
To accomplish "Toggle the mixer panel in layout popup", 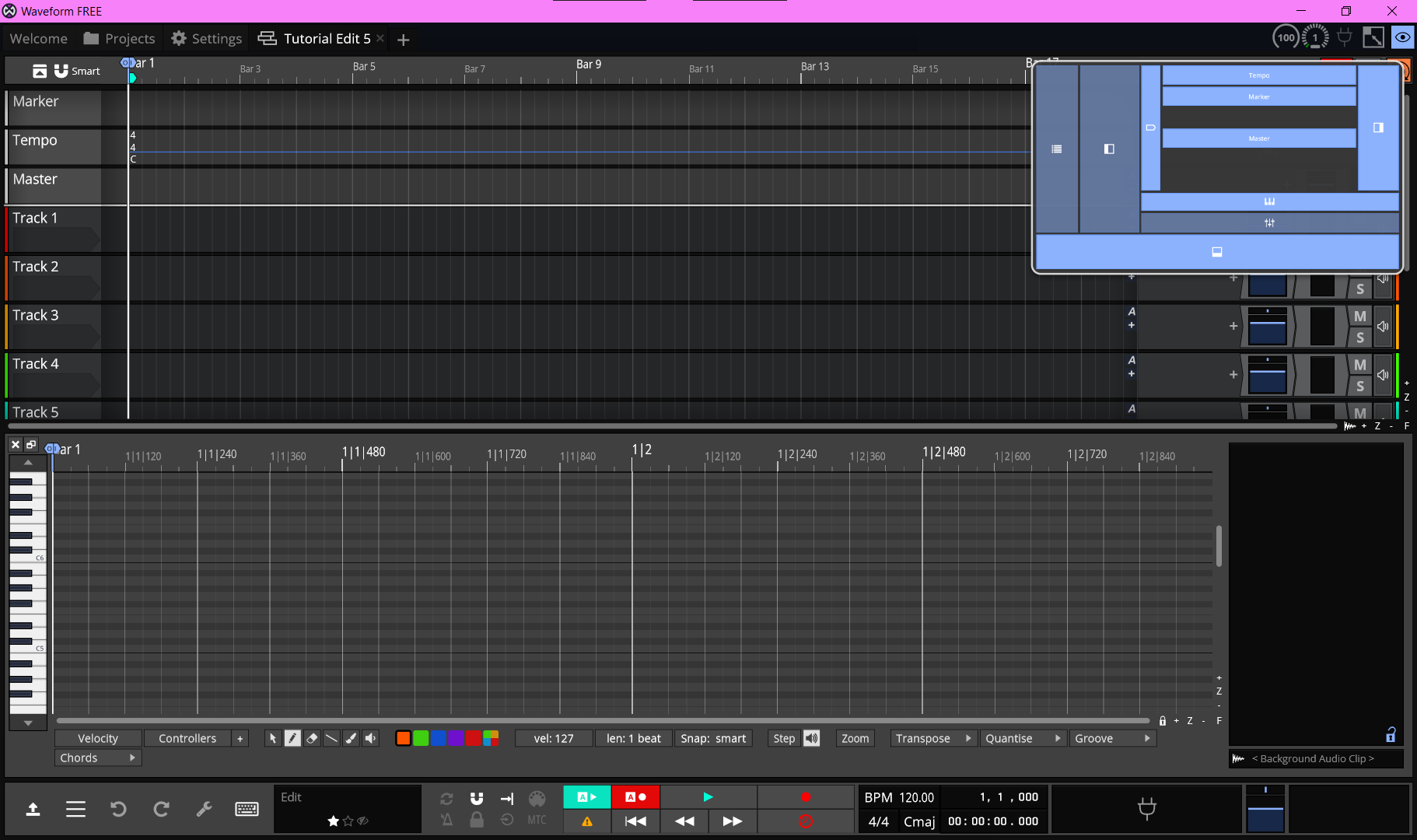I will click(x=1268, y=223).
